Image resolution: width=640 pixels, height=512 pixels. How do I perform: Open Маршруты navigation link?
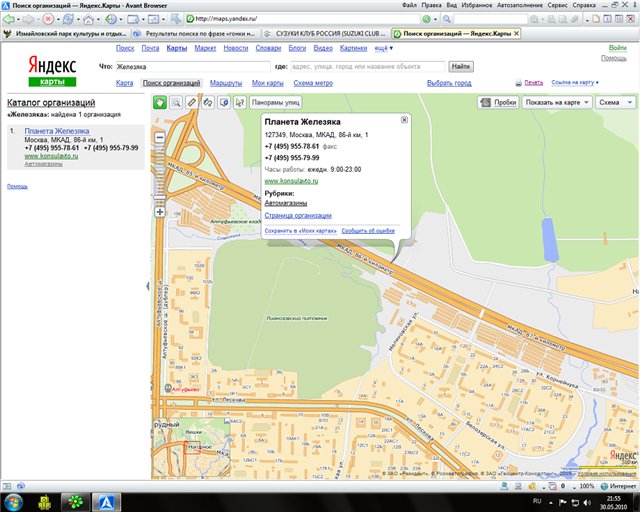point(226,83)
